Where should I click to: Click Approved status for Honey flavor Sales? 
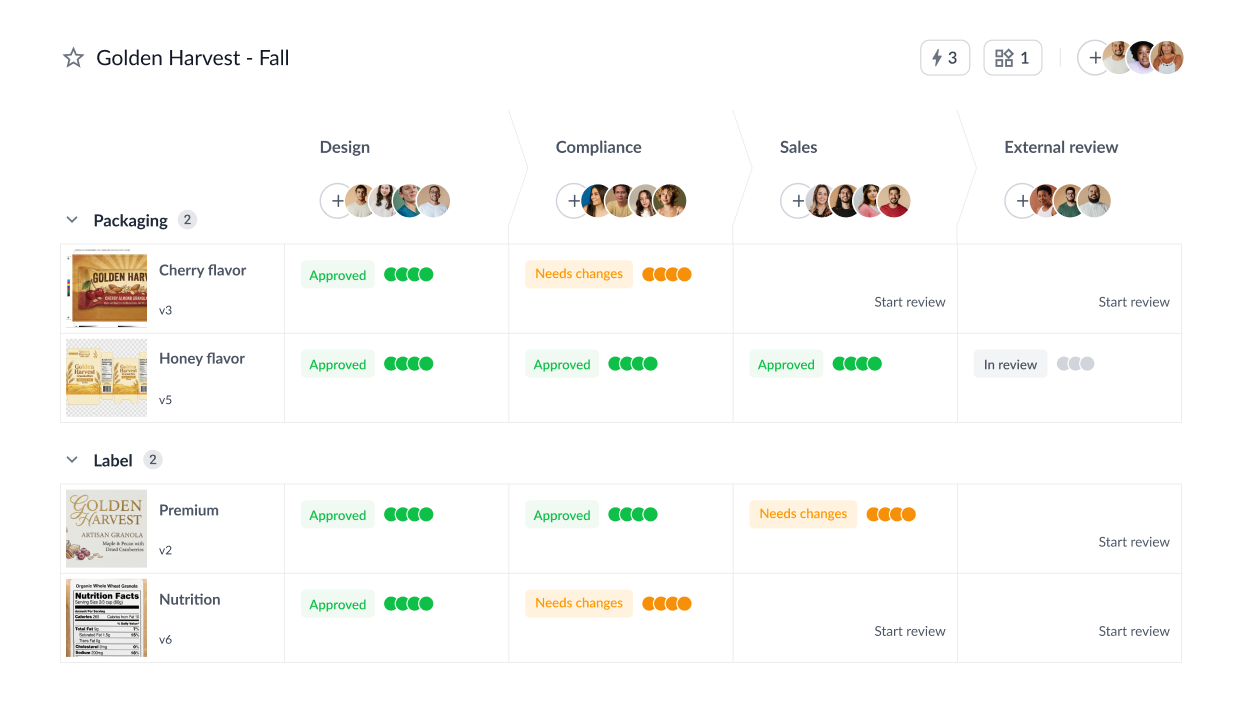(786, 364)
